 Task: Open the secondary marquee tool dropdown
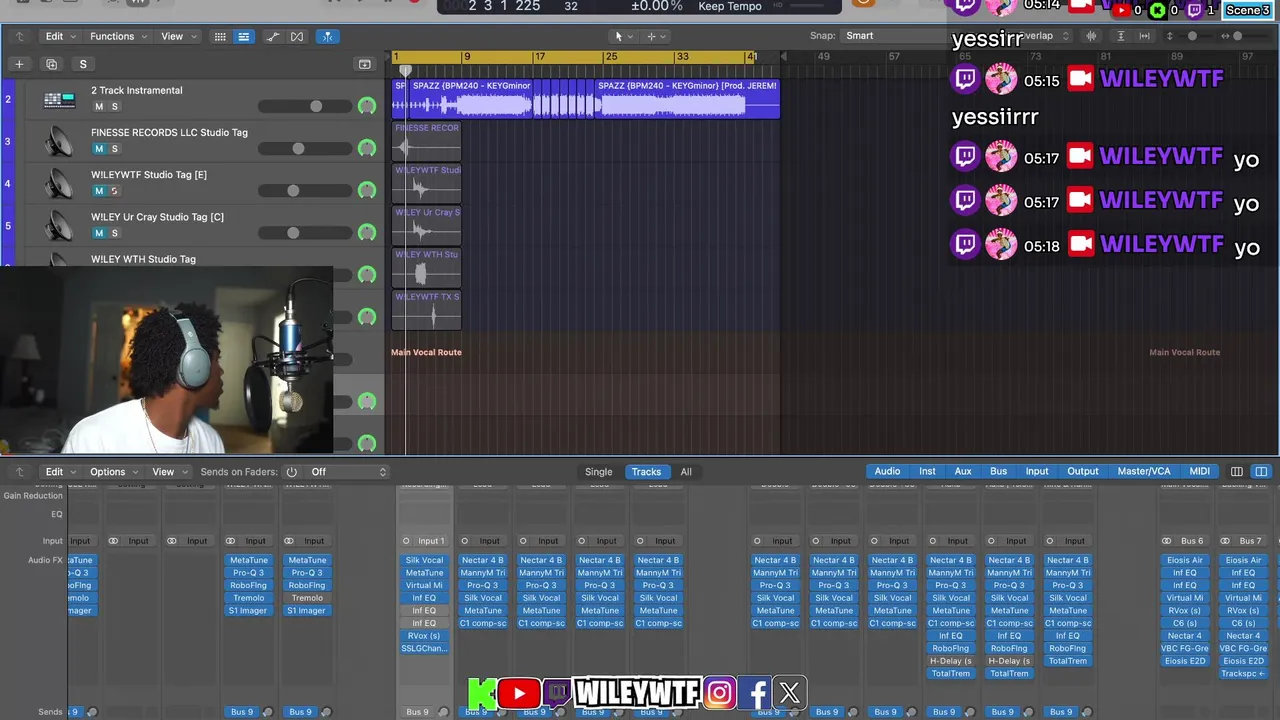point(657,36)
